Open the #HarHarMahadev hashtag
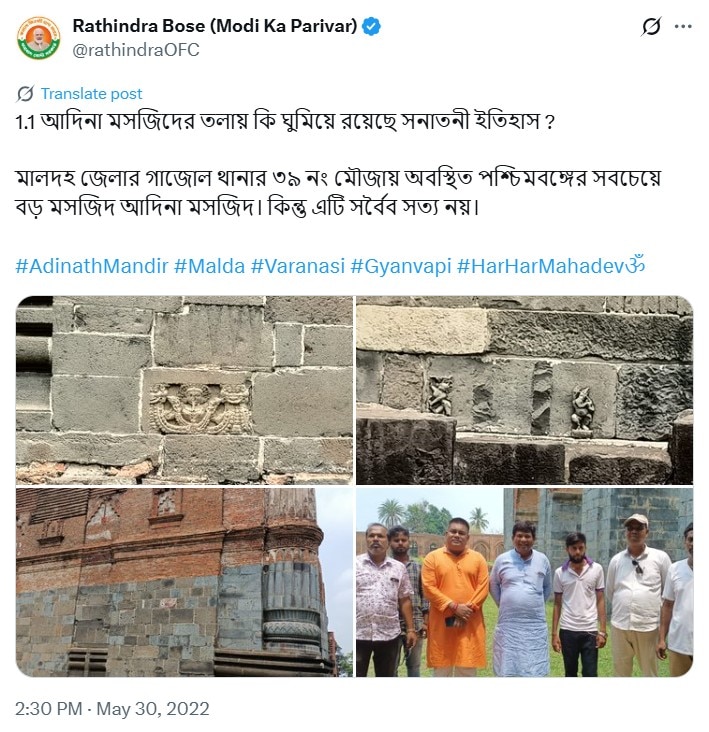709x732 pixels. pyautogui.click(x=551, y=266)
